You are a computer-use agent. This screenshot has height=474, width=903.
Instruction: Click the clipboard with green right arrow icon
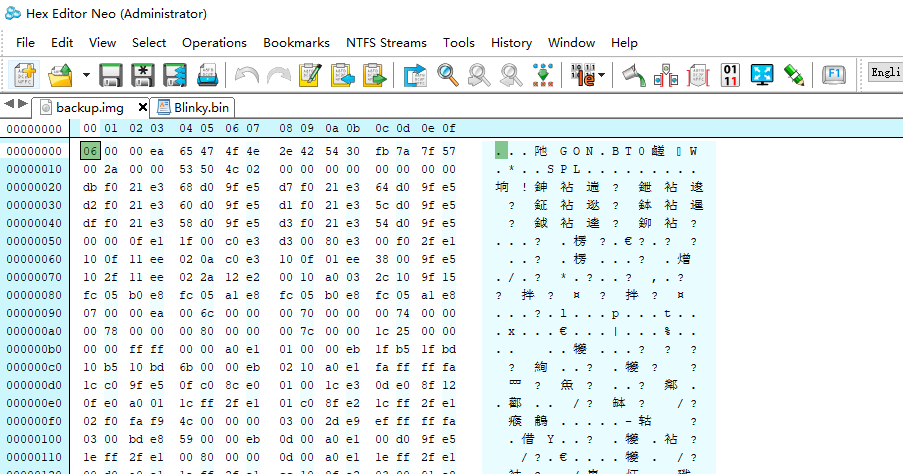[374, 75]
